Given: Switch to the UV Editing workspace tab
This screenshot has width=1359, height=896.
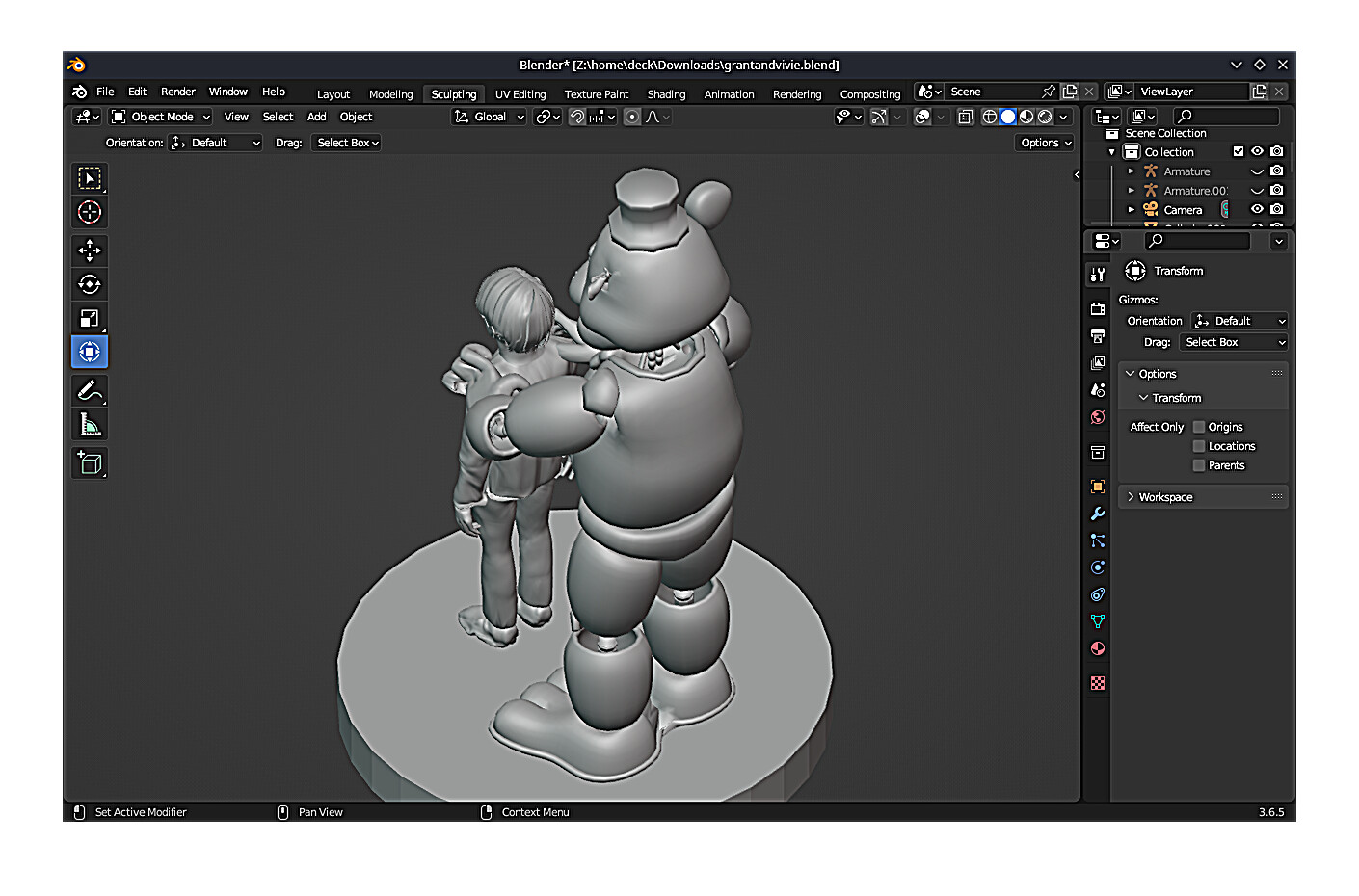Looking at the screenshot, I should pyautogui.click(x=520, y=94).
